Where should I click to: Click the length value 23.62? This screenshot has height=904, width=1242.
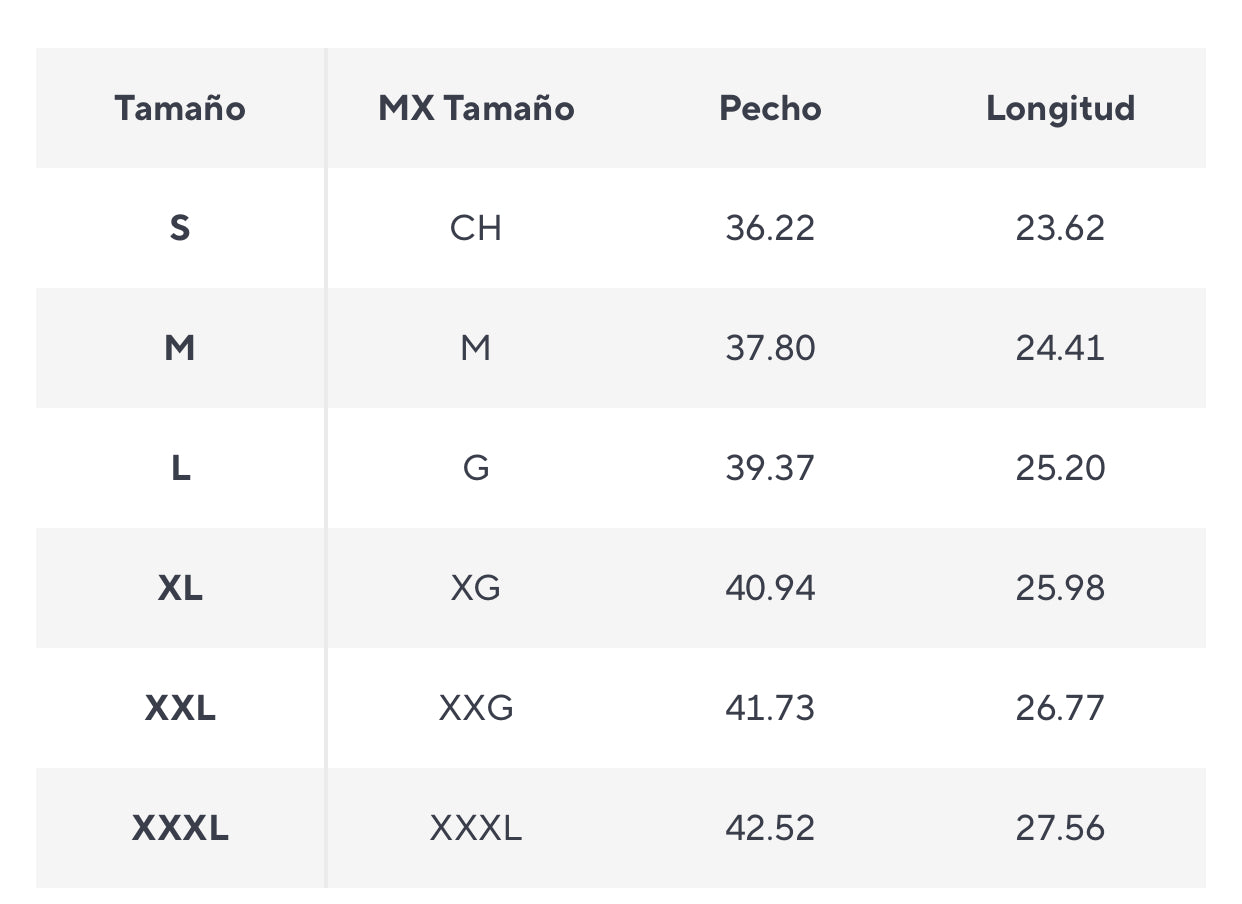1061,228
